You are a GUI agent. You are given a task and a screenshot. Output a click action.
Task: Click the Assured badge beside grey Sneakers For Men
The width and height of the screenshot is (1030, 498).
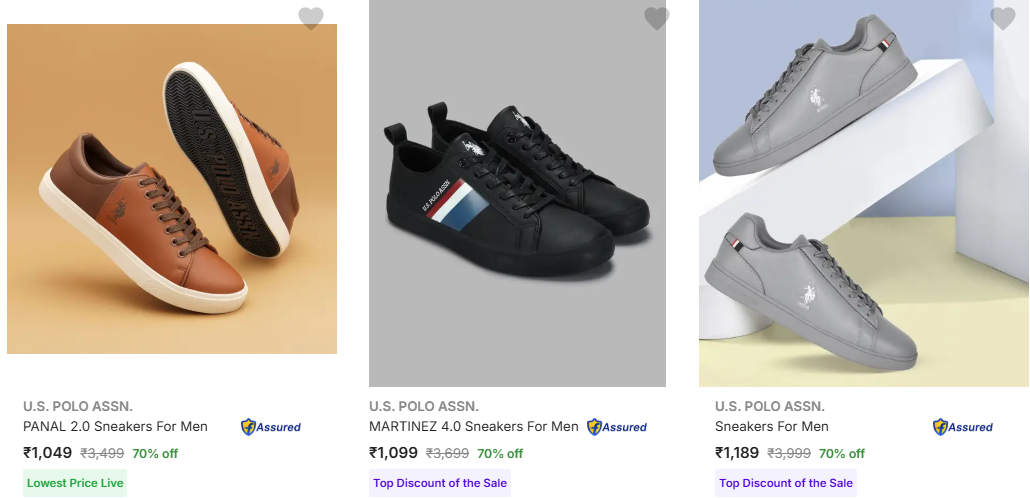(963, 427)
